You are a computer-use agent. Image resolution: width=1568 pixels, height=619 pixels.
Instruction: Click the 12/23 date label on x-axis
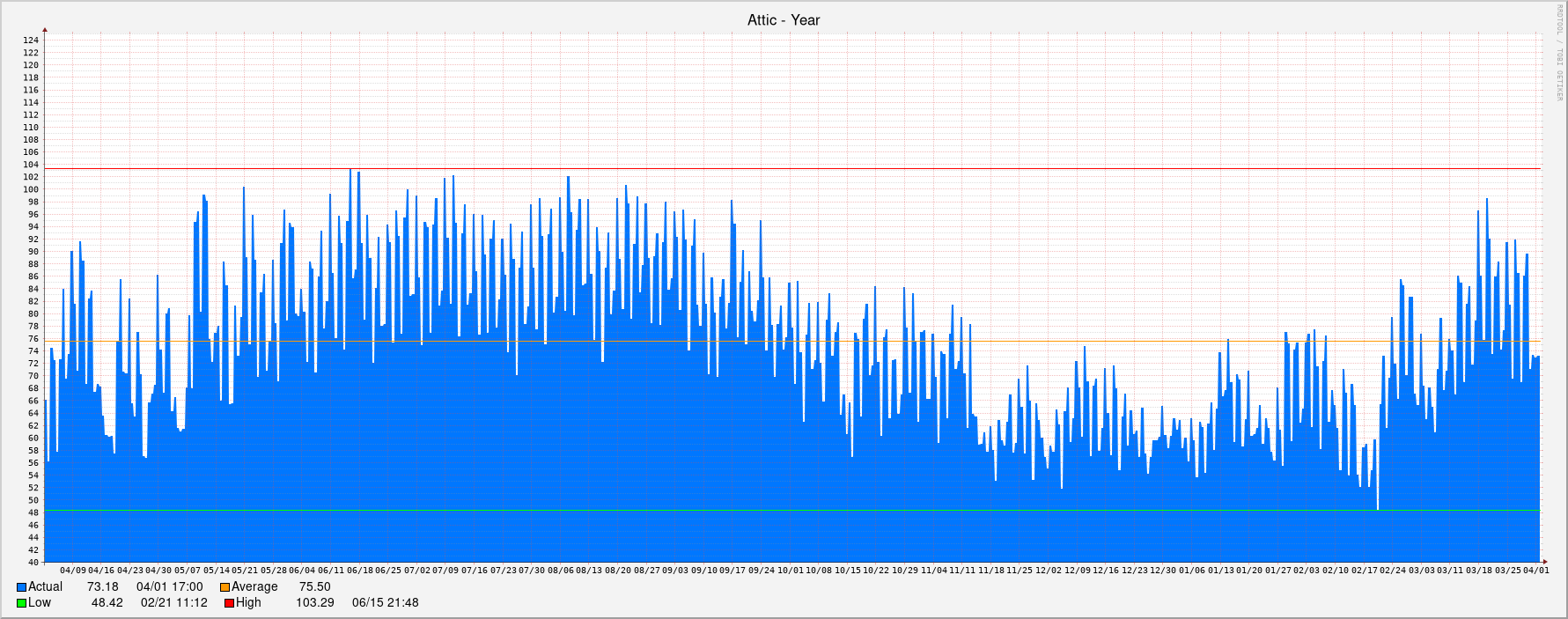pyautogui.click(x=1134, y=571)
